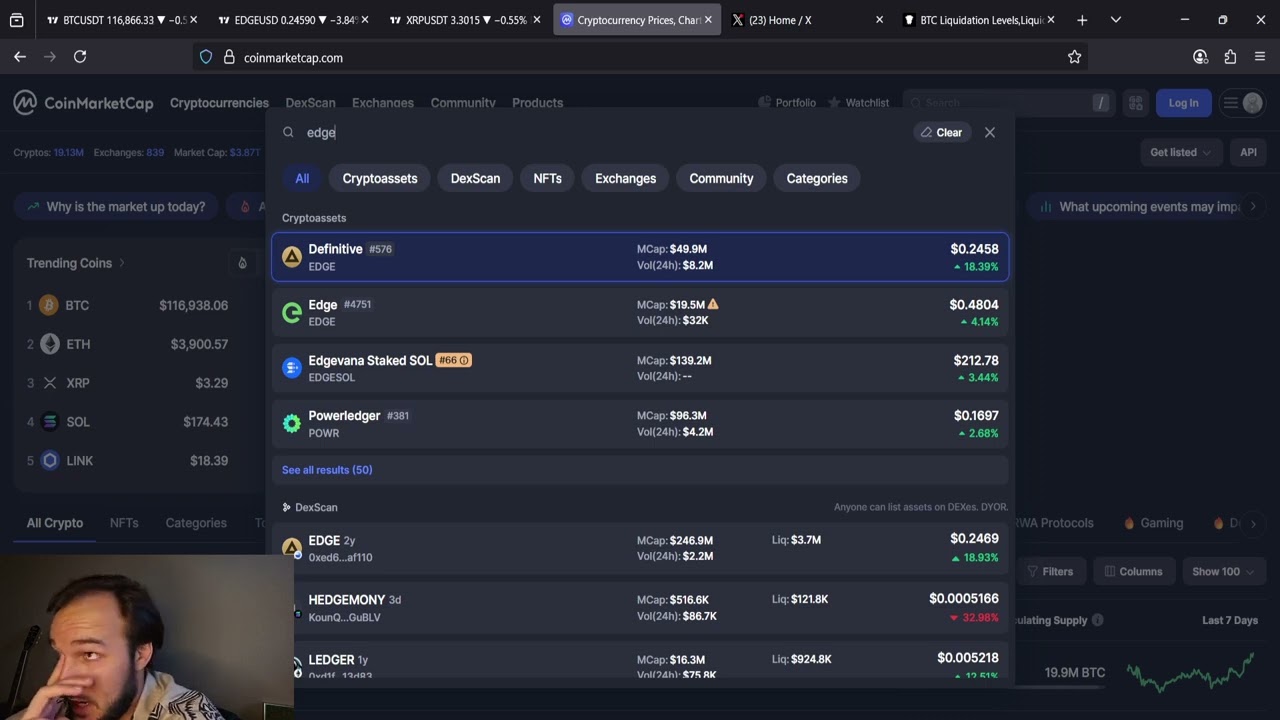Image resolution: width=1280 pixels, height=720 pixels.
Task: Click the API button
Action: pos(1248,152)
